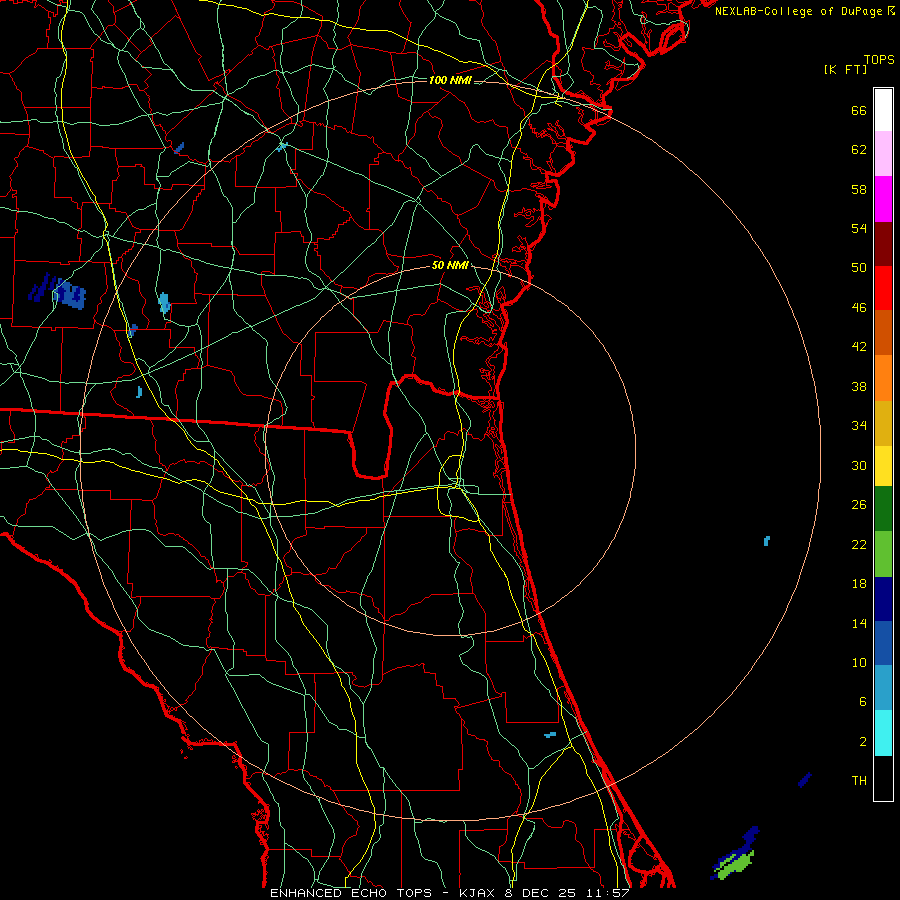900x900 pixels.
Task: Click the black TH threshold swatch
Action: [x=883, y=778]
